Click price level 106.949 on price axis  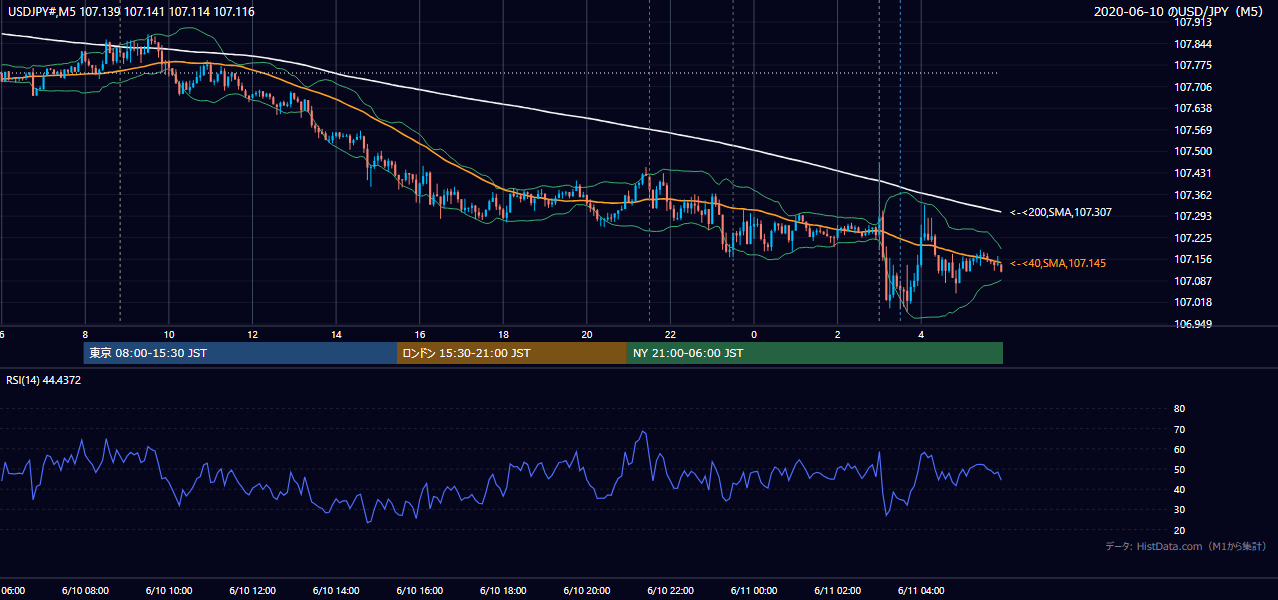point(1192,324)
